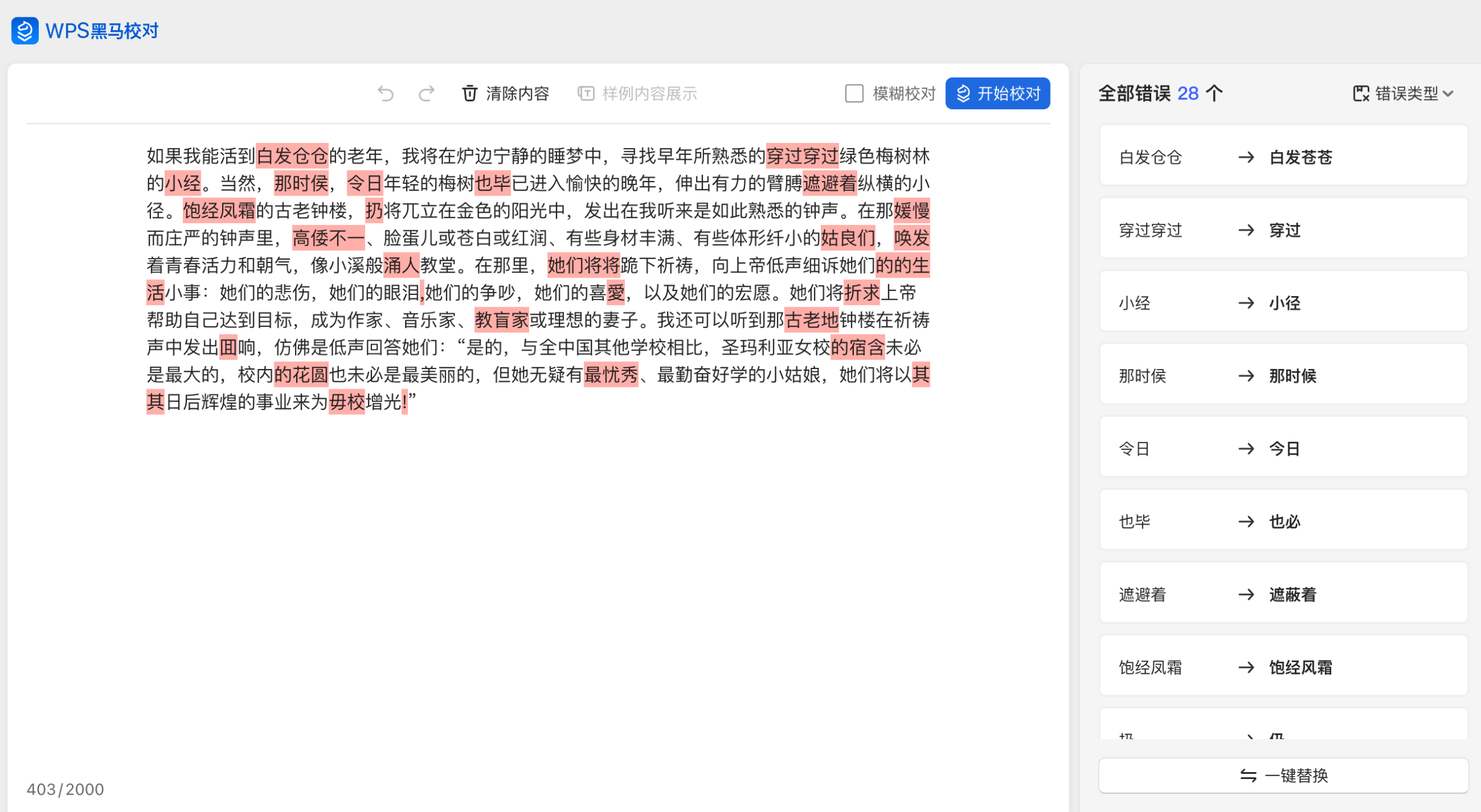Click the 403/2000 character counter
Image resolution: width=1481 pixels, height=812 pixels.
(65, 789)
